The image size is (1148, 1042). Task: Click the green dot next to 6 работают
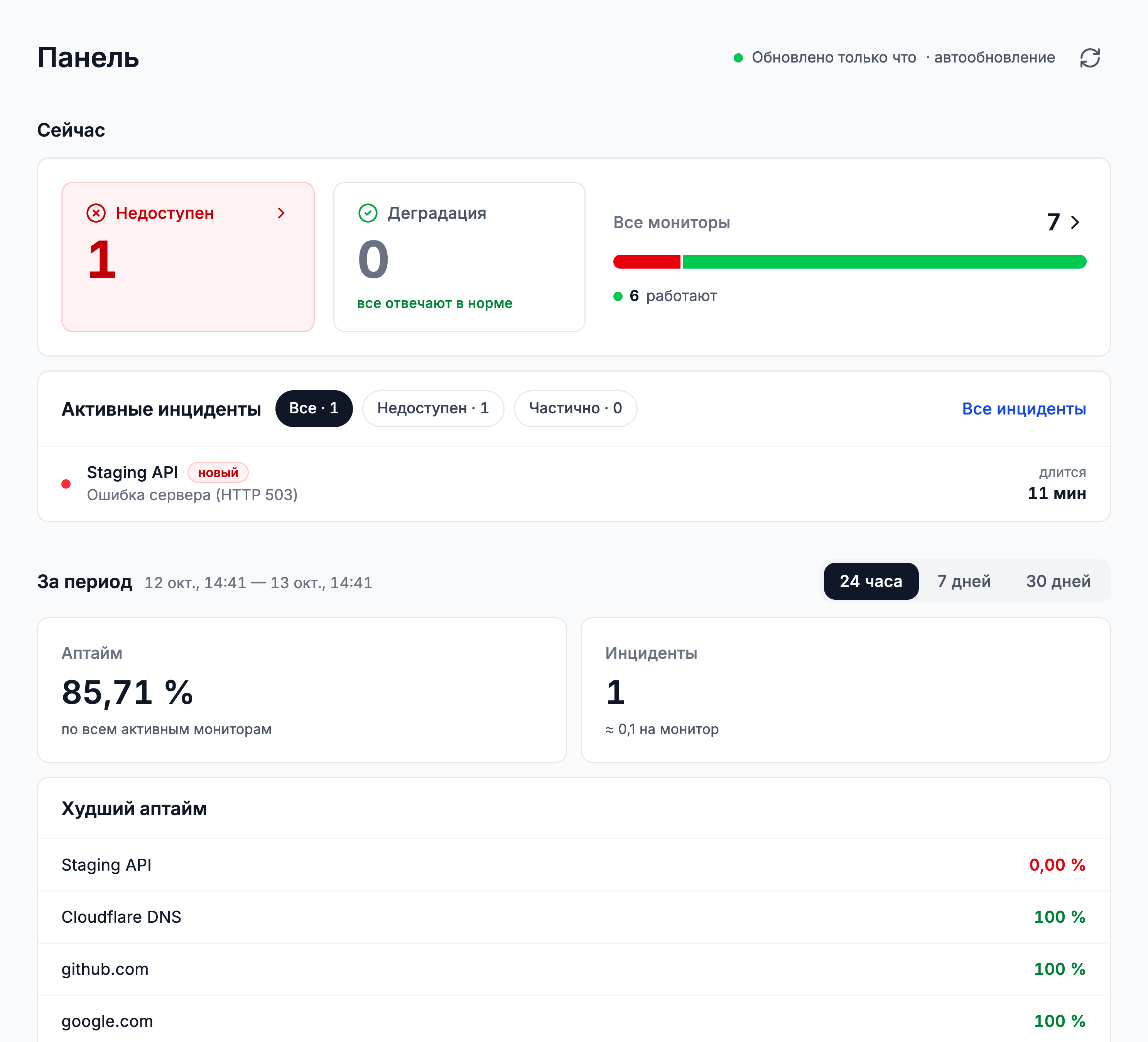pyautogui.click(x=618, y=296)
